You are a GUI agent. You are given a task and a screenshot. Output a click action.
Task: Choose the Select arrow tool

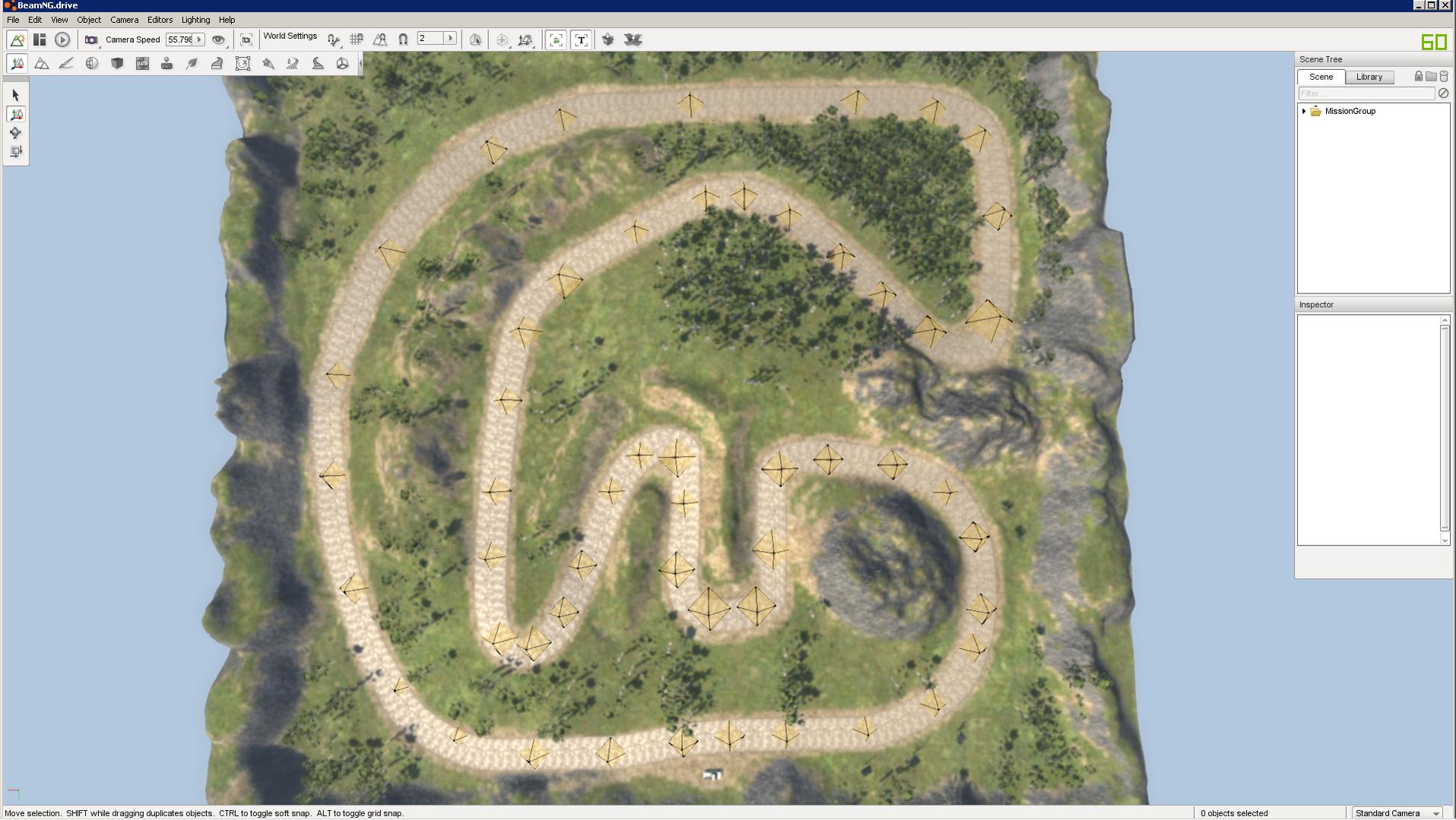[x=16, y=95]
